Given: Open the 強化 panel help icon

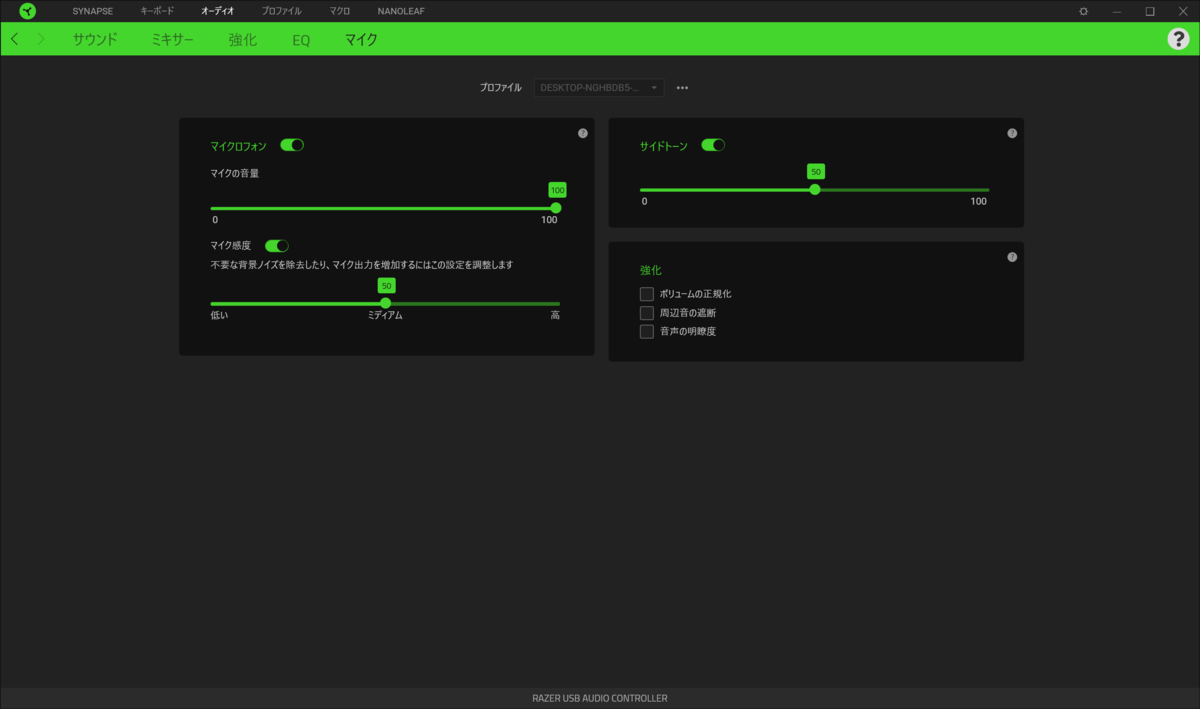Looking at the screenshot, I should [1012, 257].
